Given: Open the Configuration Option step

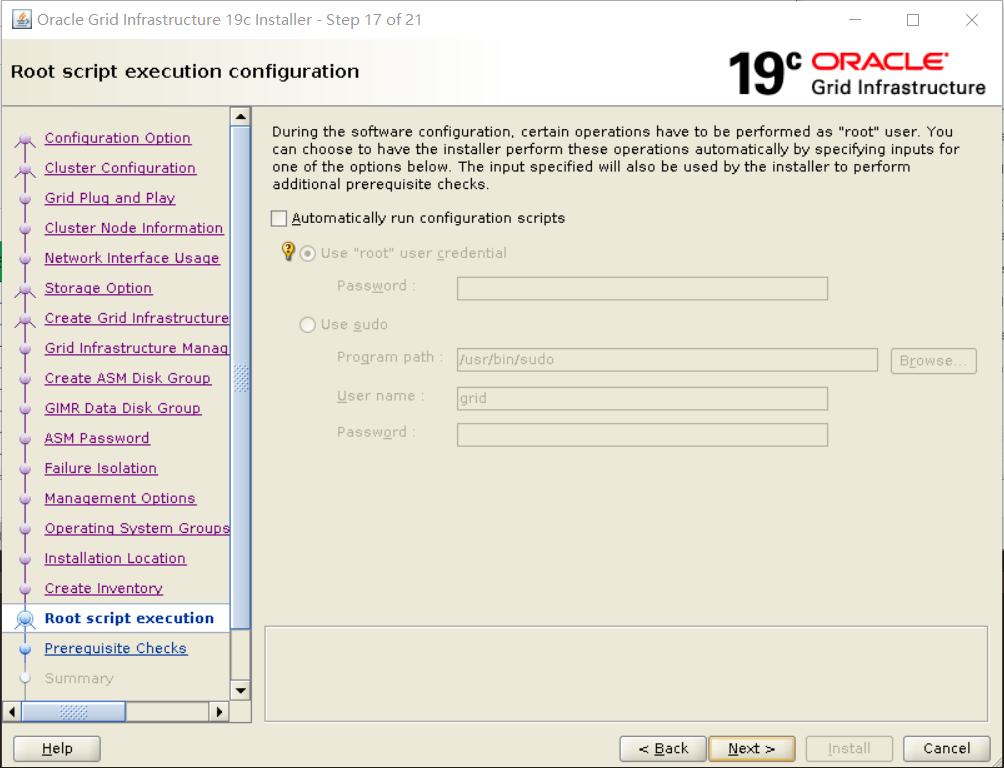Looking at the screenshot, I should pos(118,138).
